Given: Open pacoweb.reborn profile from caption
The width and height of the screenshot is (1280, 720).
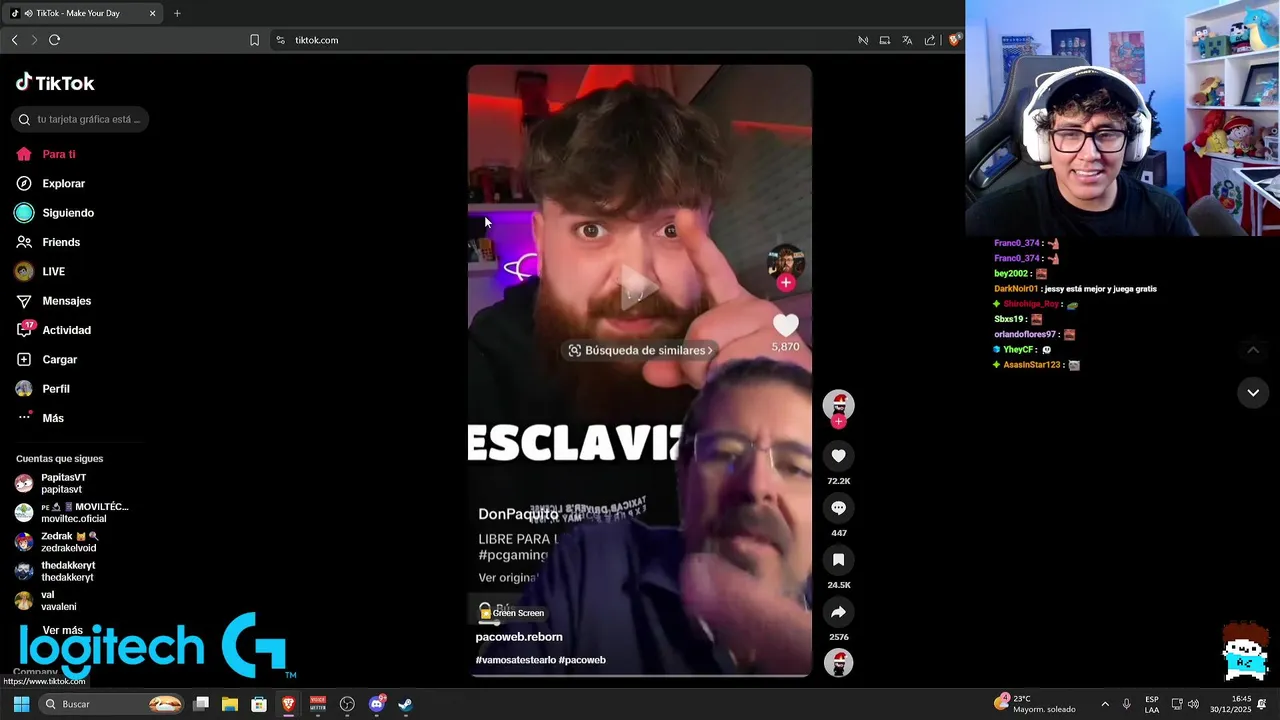Looking at the screenshot, I should [x=519, y=637].
